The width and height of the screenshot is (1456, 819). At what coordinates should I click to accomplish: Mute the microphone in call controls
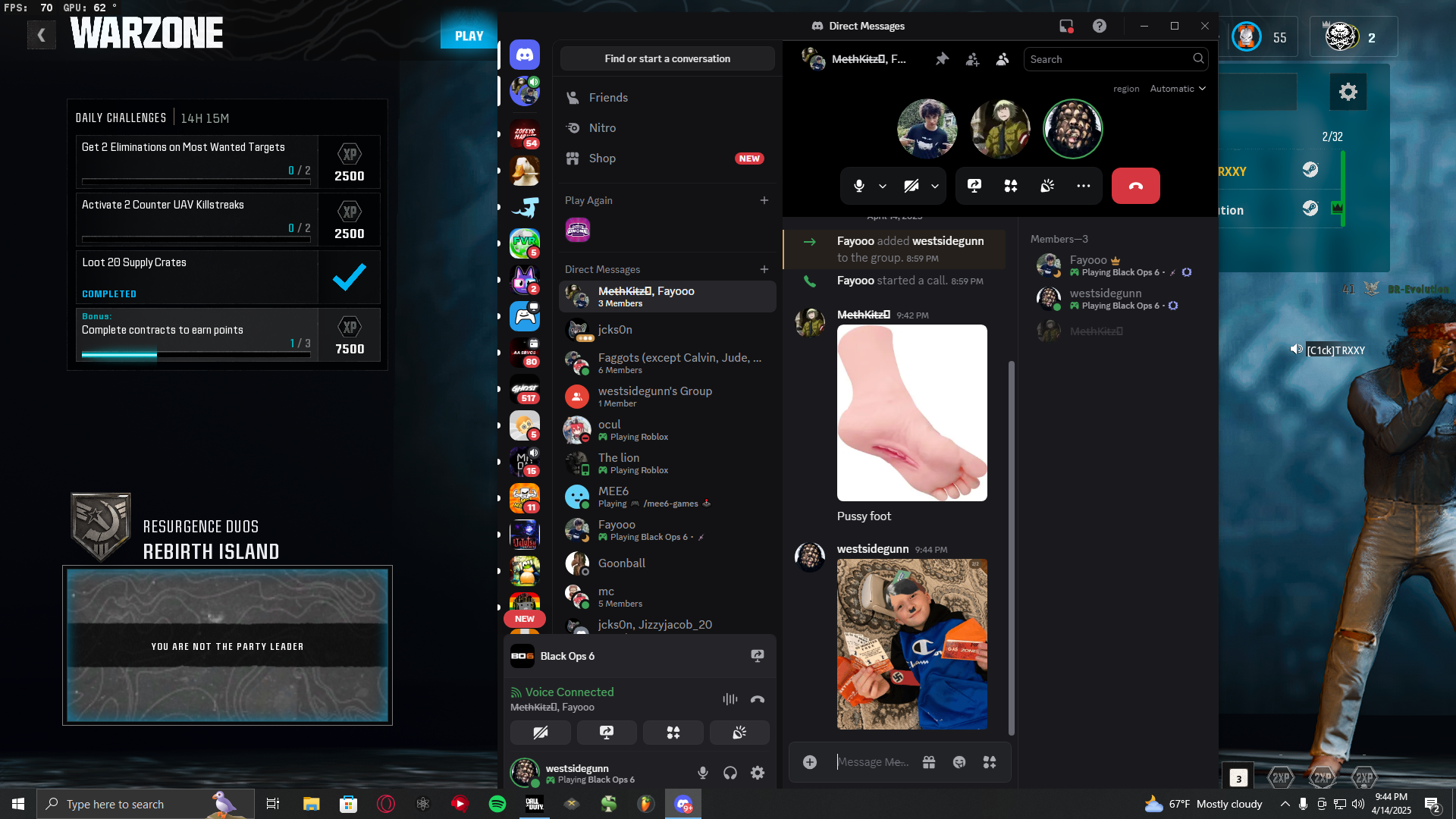859,186
